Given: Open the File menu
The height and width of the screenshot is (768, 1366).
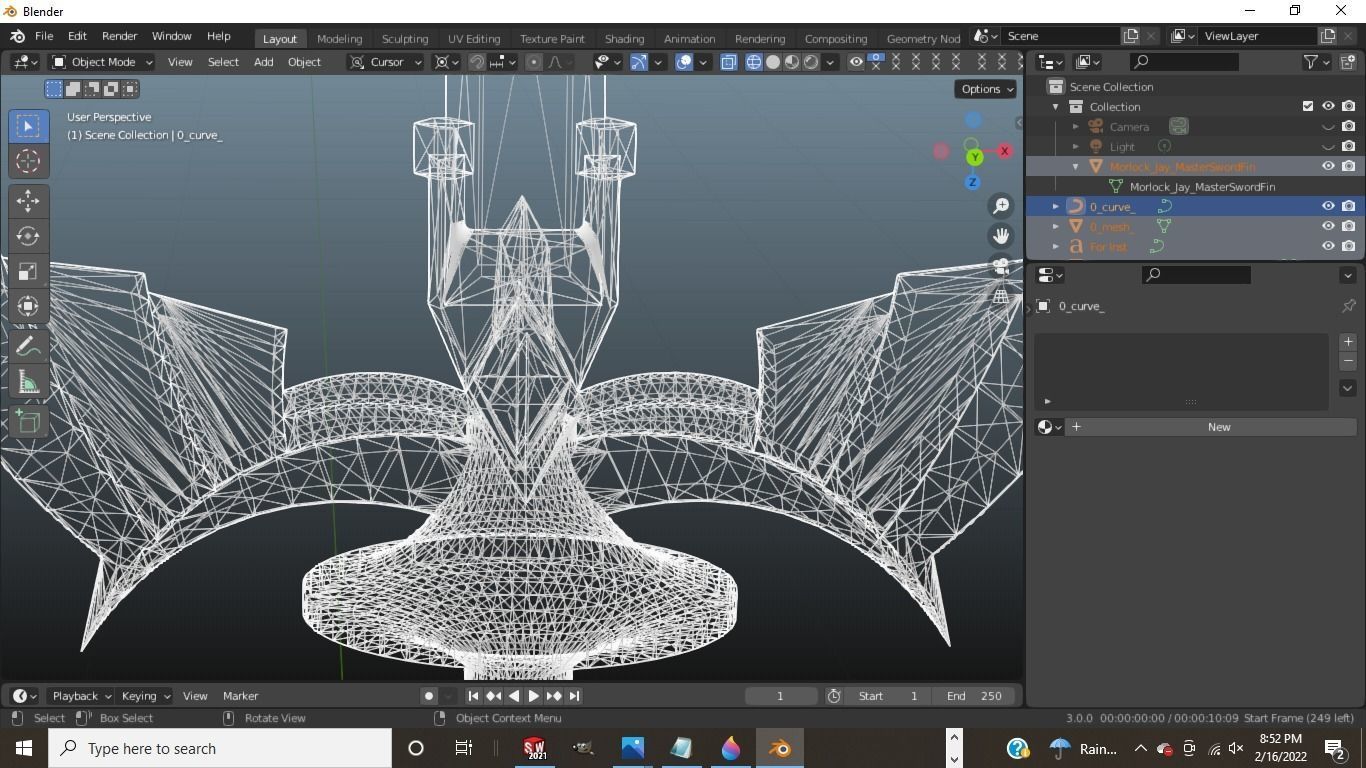Looking at the screenshot, I should pos(44,36).
